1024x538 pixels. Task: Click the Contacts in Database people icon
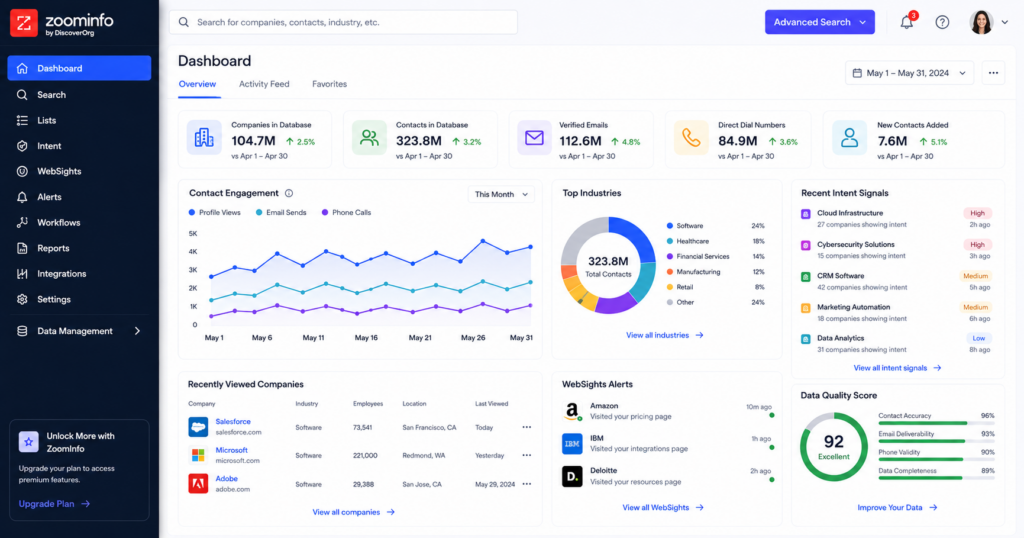click(369, 137)
